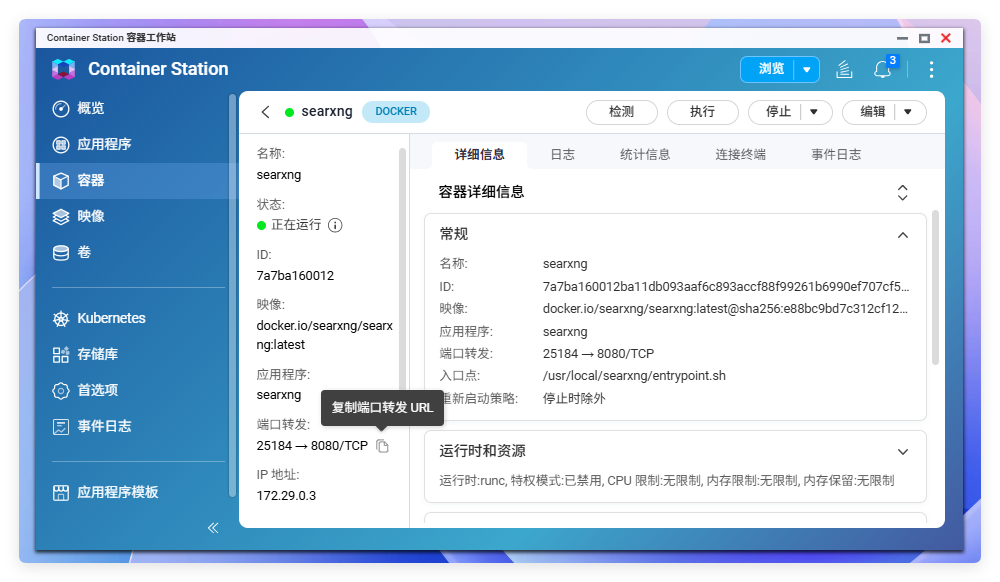Open the 统计信息 tab
This screenshot has height=582, width=1000.
click(x=645, y=155)
